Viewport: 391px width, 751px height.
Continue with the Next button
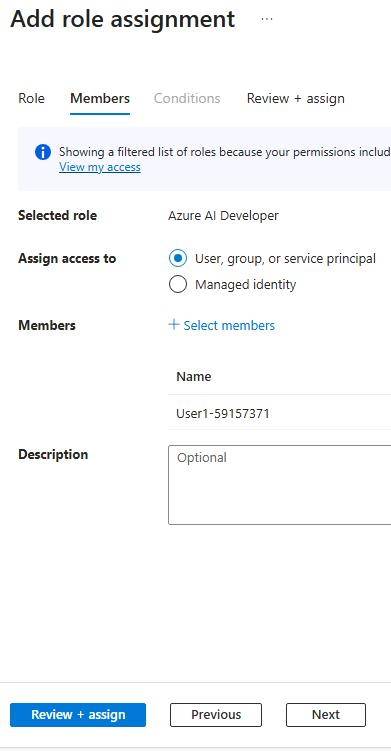(x=326, y=715)
